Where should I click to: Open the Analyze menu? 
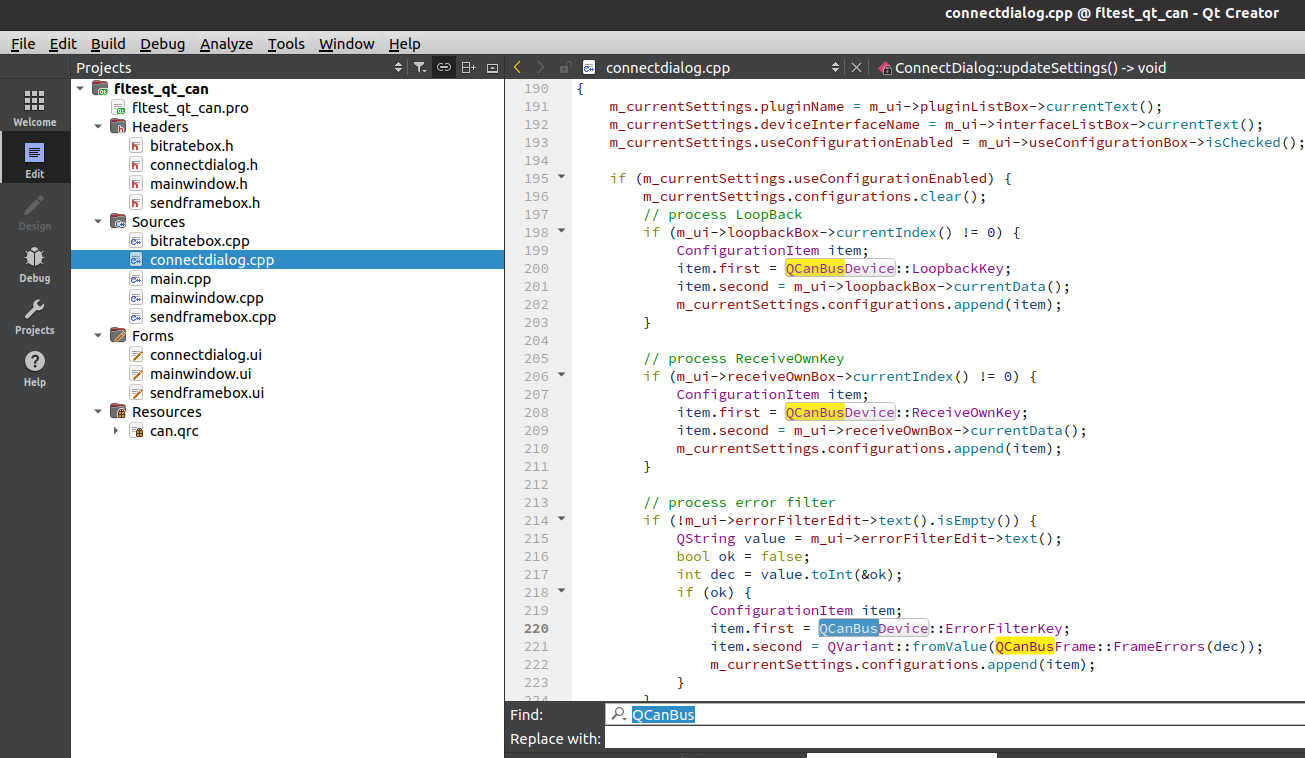226,44
